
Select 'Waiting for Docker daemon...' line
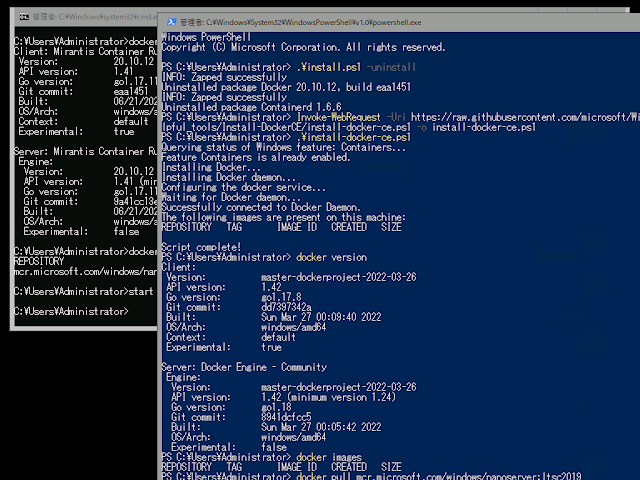(231, 197)
